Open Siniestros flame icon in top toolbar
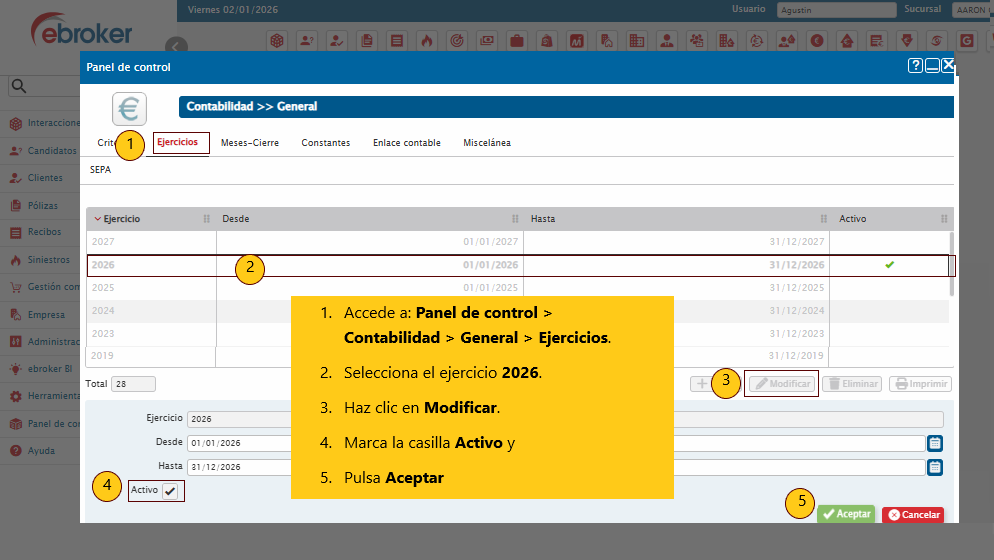 click(x=426, y=41)
